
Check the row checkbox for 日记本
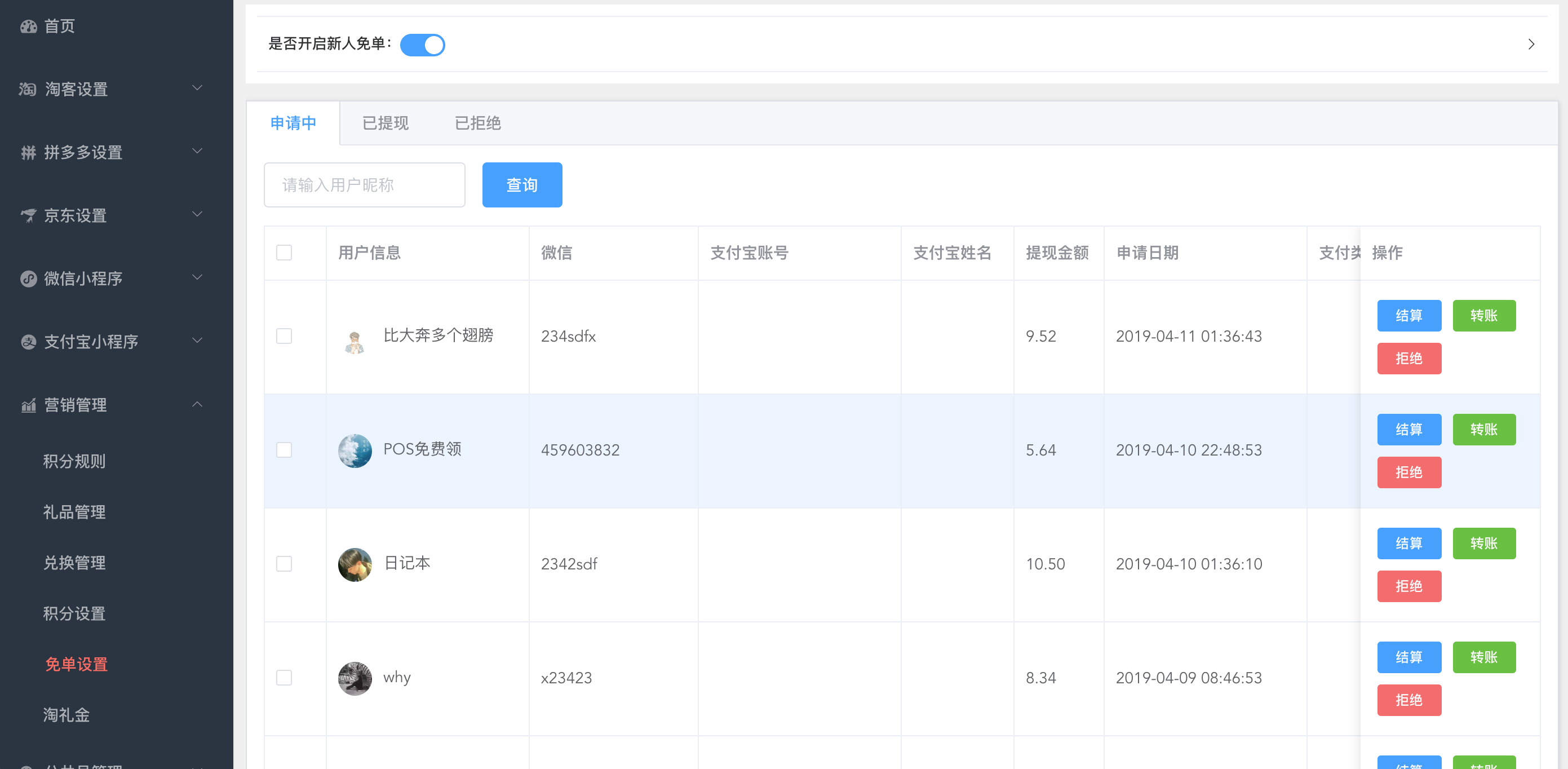[x=284, y=564]
